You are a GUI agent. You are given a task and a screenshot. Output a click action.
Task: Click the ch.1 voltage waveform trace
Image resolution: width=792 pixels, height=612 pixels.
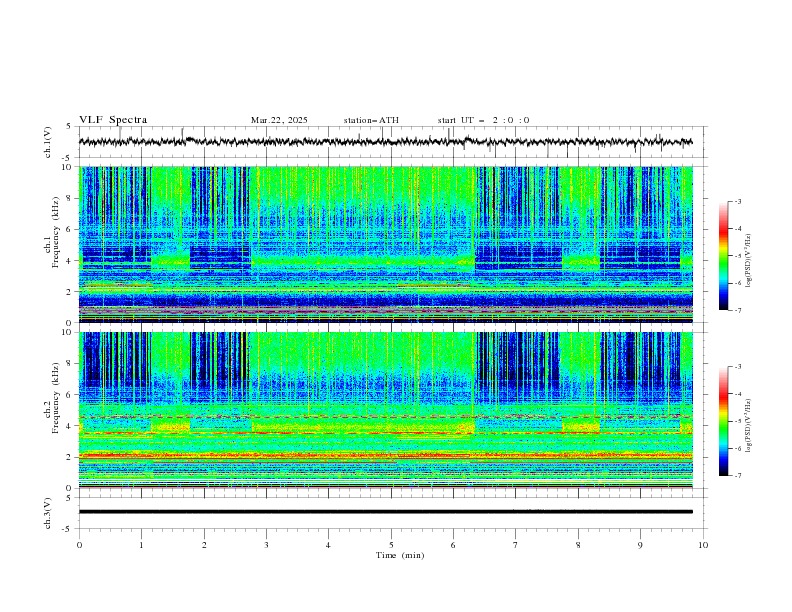tap(385, 142)
